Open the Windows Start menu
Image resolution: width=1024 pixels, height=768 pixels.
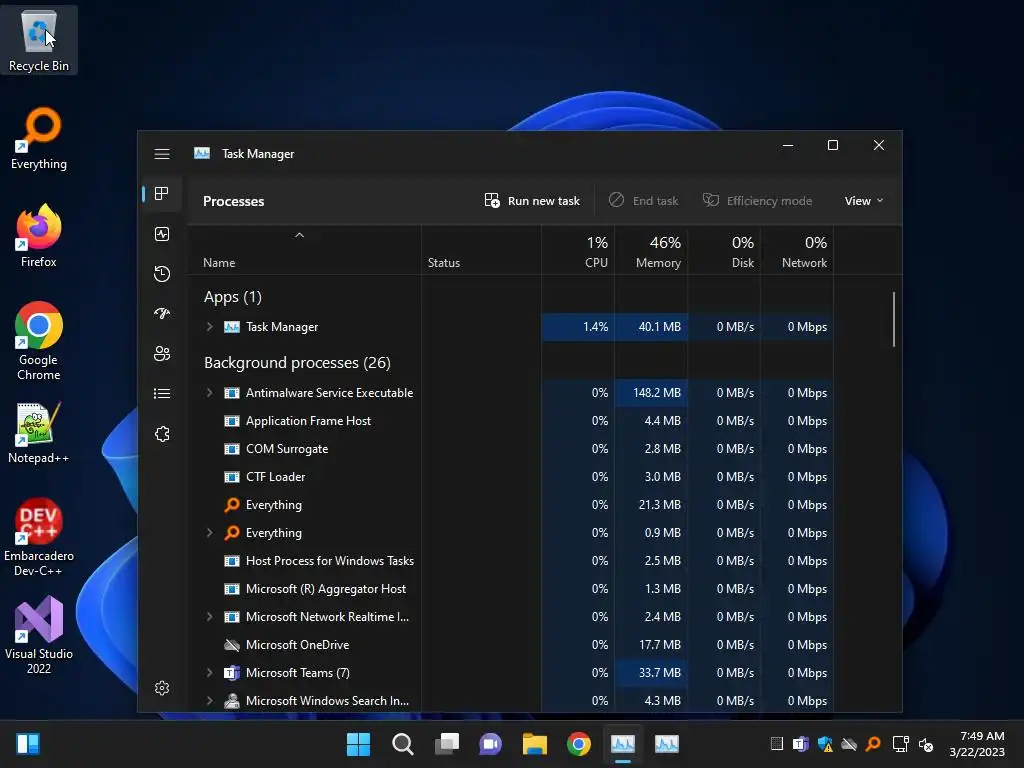pos(358,744)
